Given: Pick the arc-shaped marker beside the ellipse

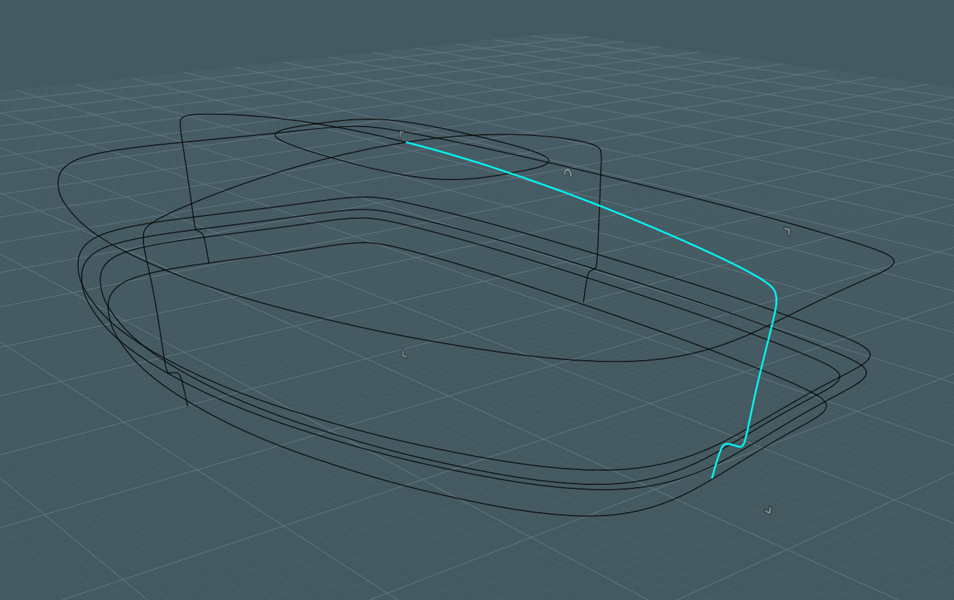Looking at the screenshot, I should point(568,173).
